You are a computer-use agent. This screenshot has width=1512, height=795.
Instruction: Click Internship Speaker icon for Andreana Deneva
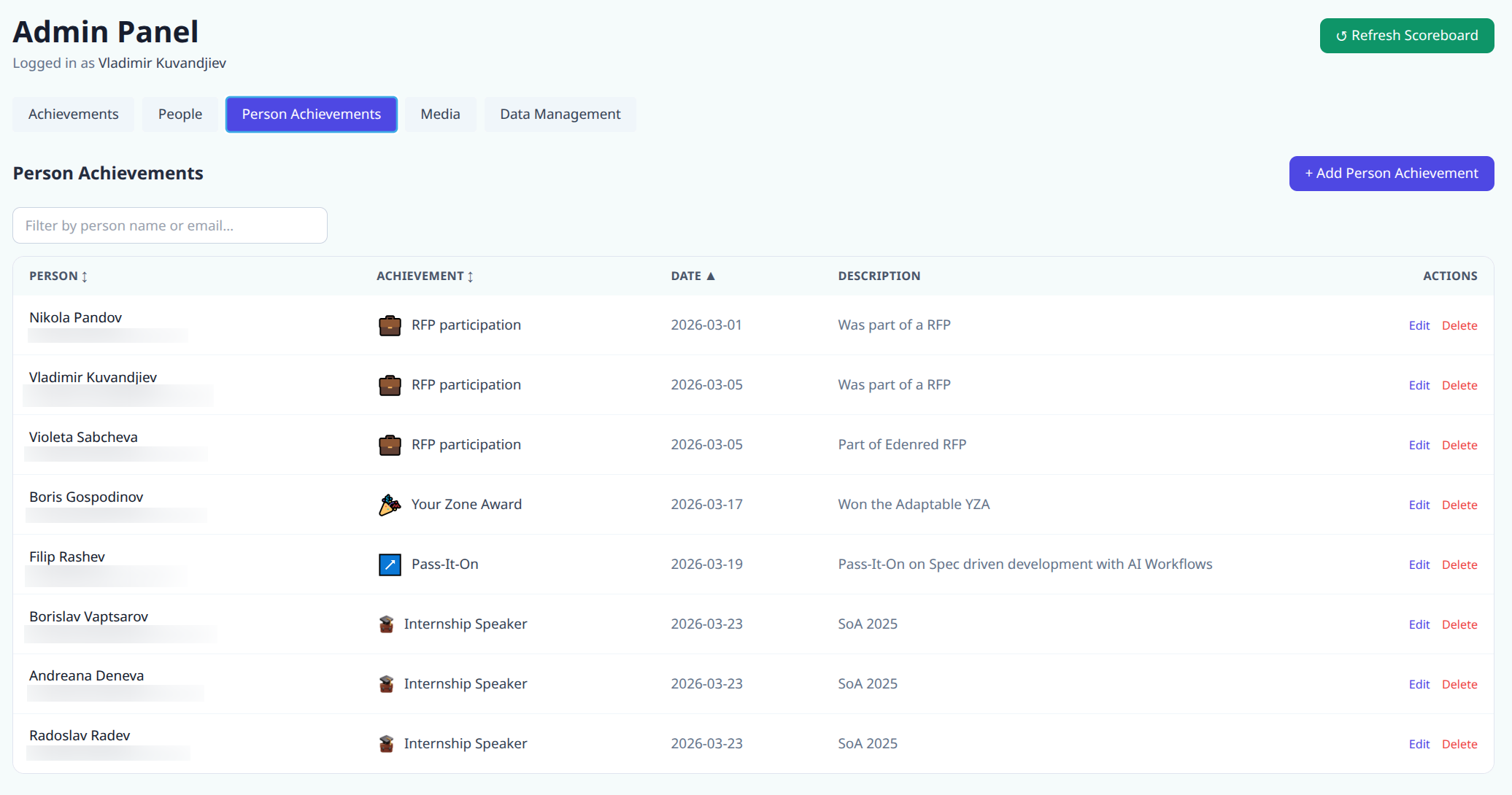(386, 684)
